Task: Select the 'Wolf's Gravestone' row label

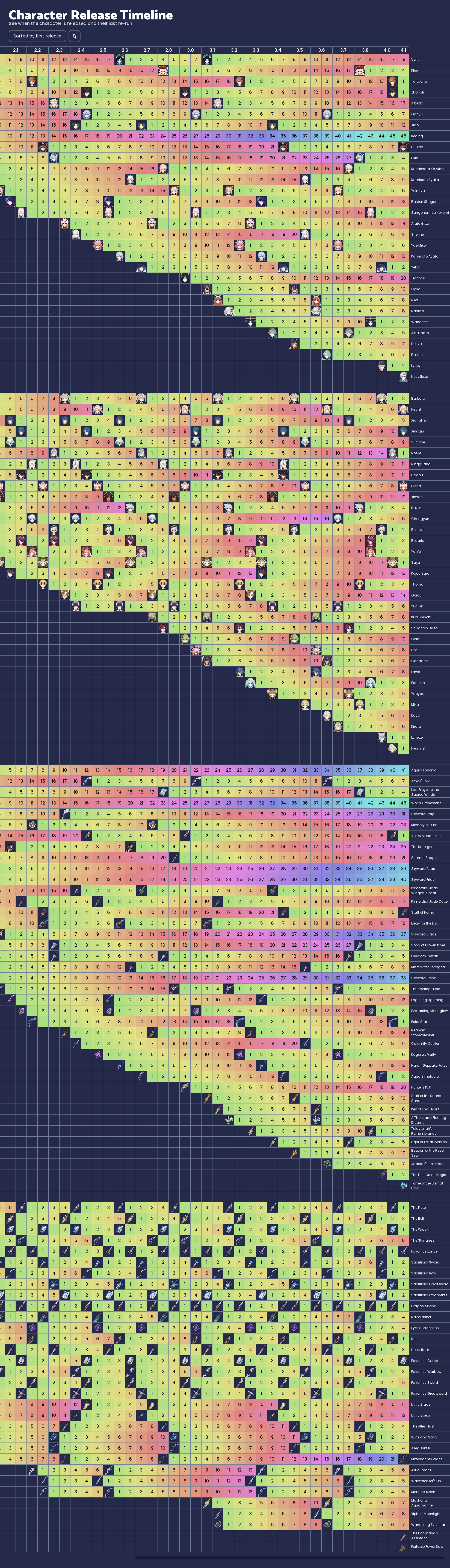Action: coord(426,803)
